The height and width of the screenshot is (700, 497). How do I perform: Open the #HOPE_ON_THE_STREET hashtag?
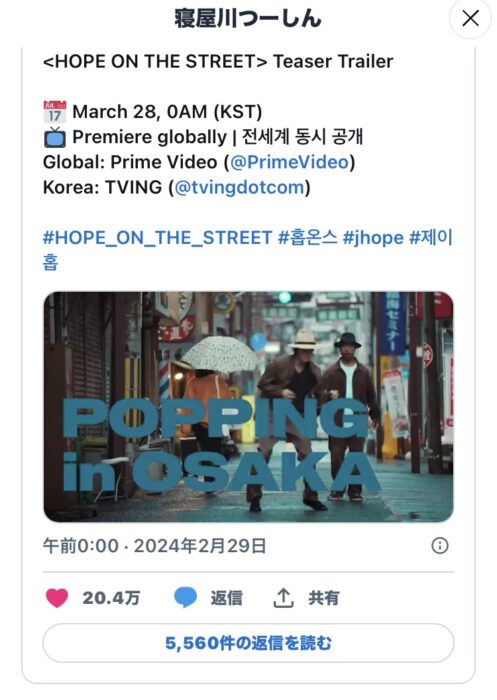[x=158, y=238]
